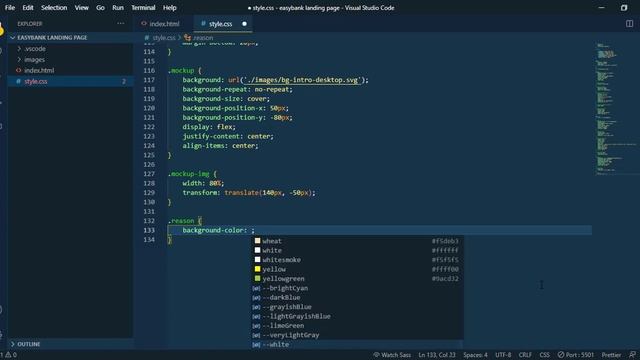Click the split editor icon

[x=629, y=24]
